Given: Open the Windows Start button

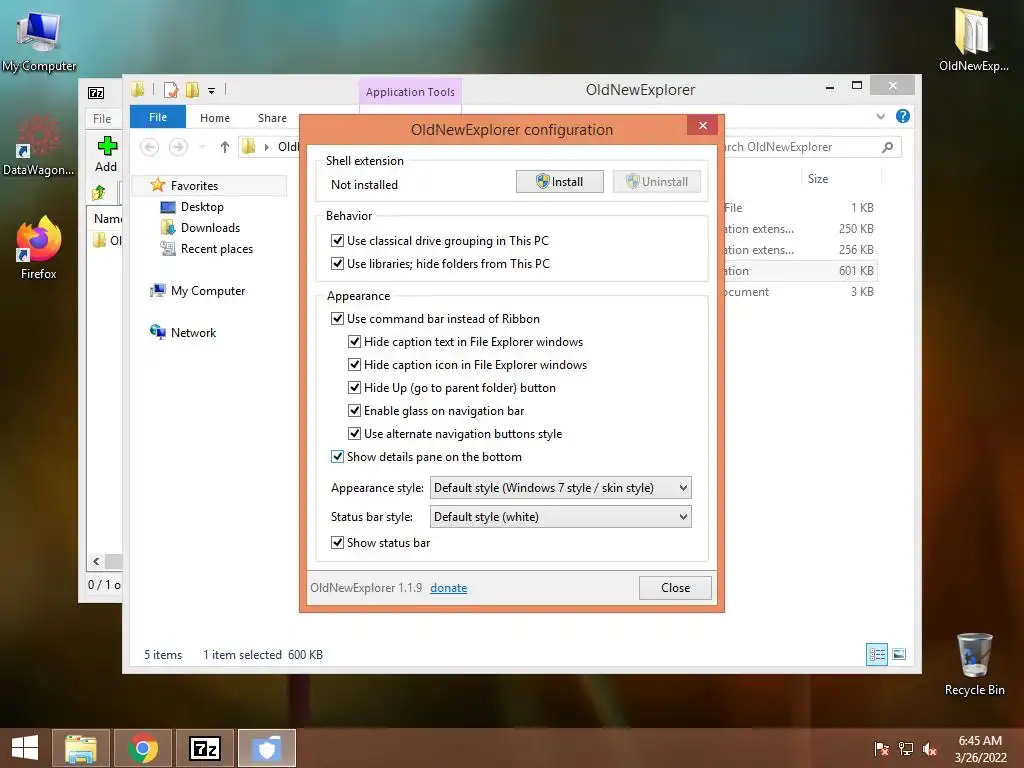Looking at the screenshot, I should [x=25, y=748].
